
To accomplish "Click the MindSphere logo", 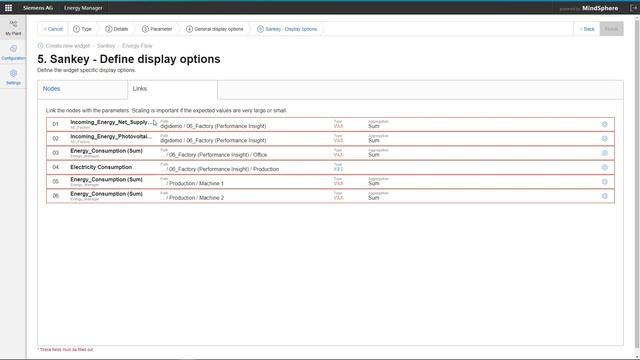I will click(600, 8).
